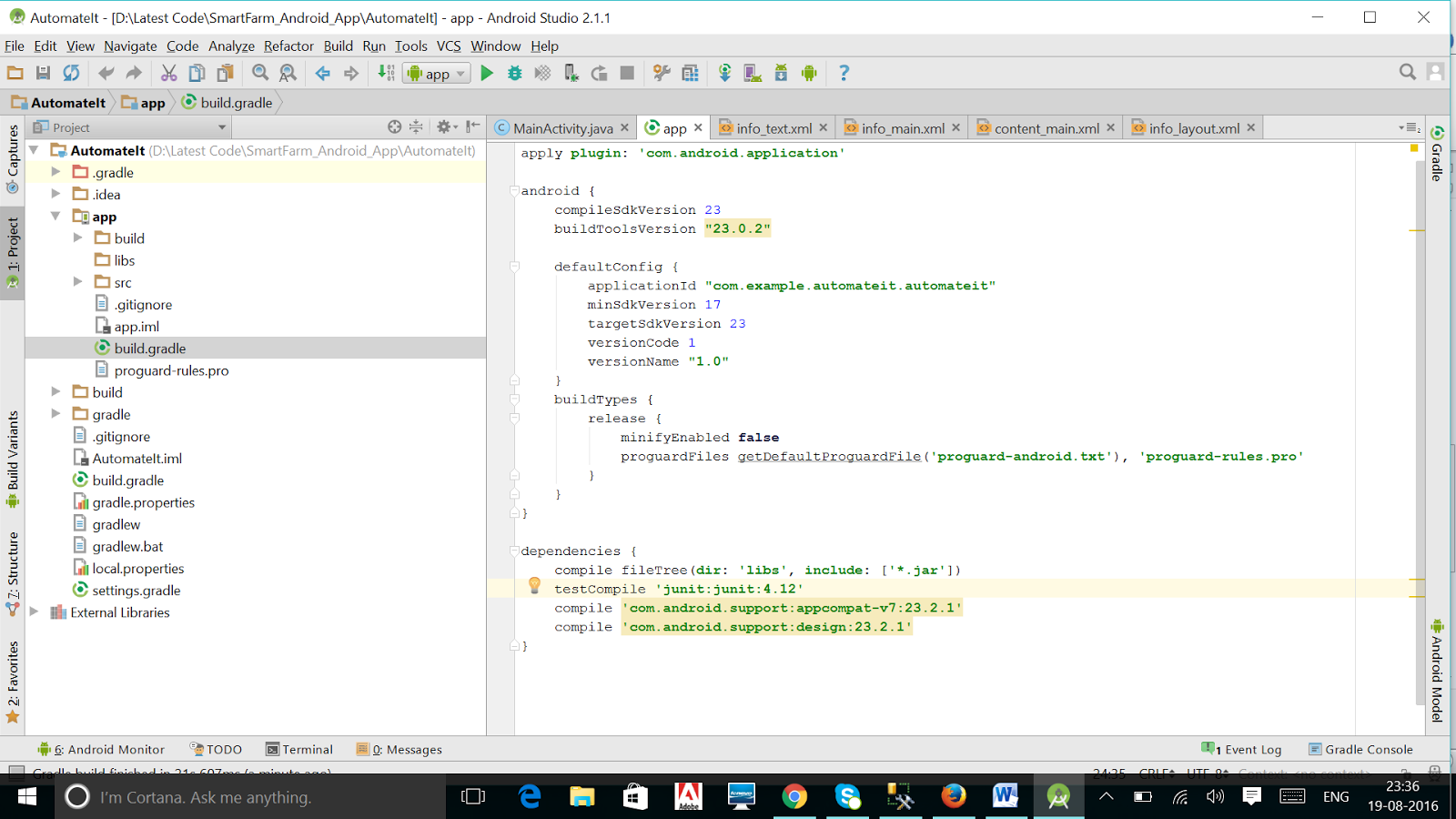This screenshot has height=819, width=1456.
Task: Toggle the Gradle side panel on right
Action: tap(1437, 153)
